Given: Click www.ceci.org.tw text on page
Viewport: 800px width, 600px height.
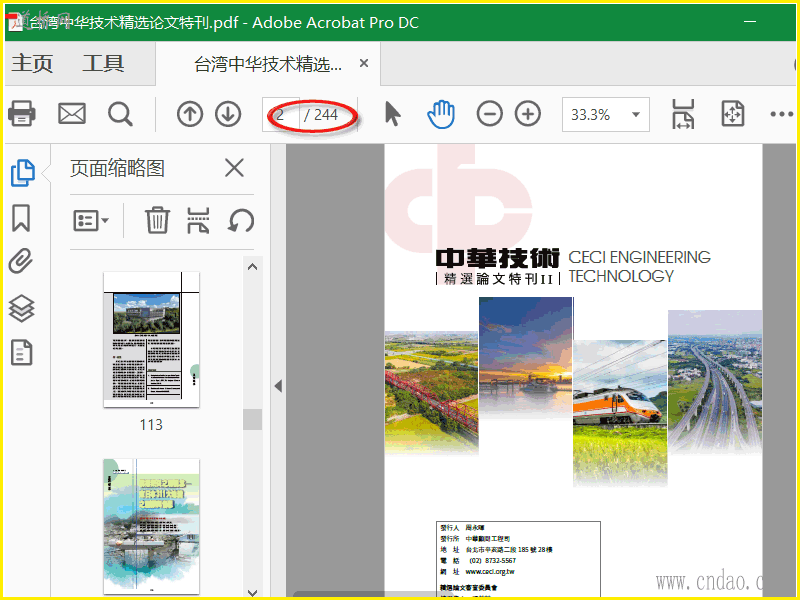Looking at the screenshot, I should tap(490, 571).
